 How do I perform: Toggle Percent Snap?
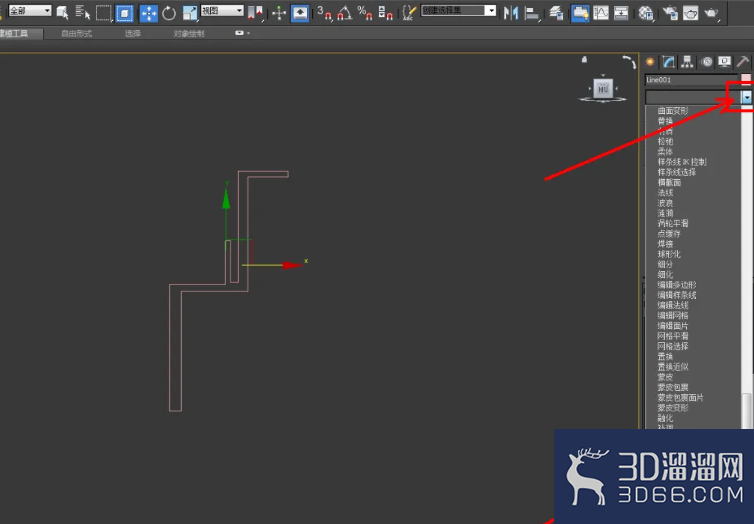click(365, 13)
